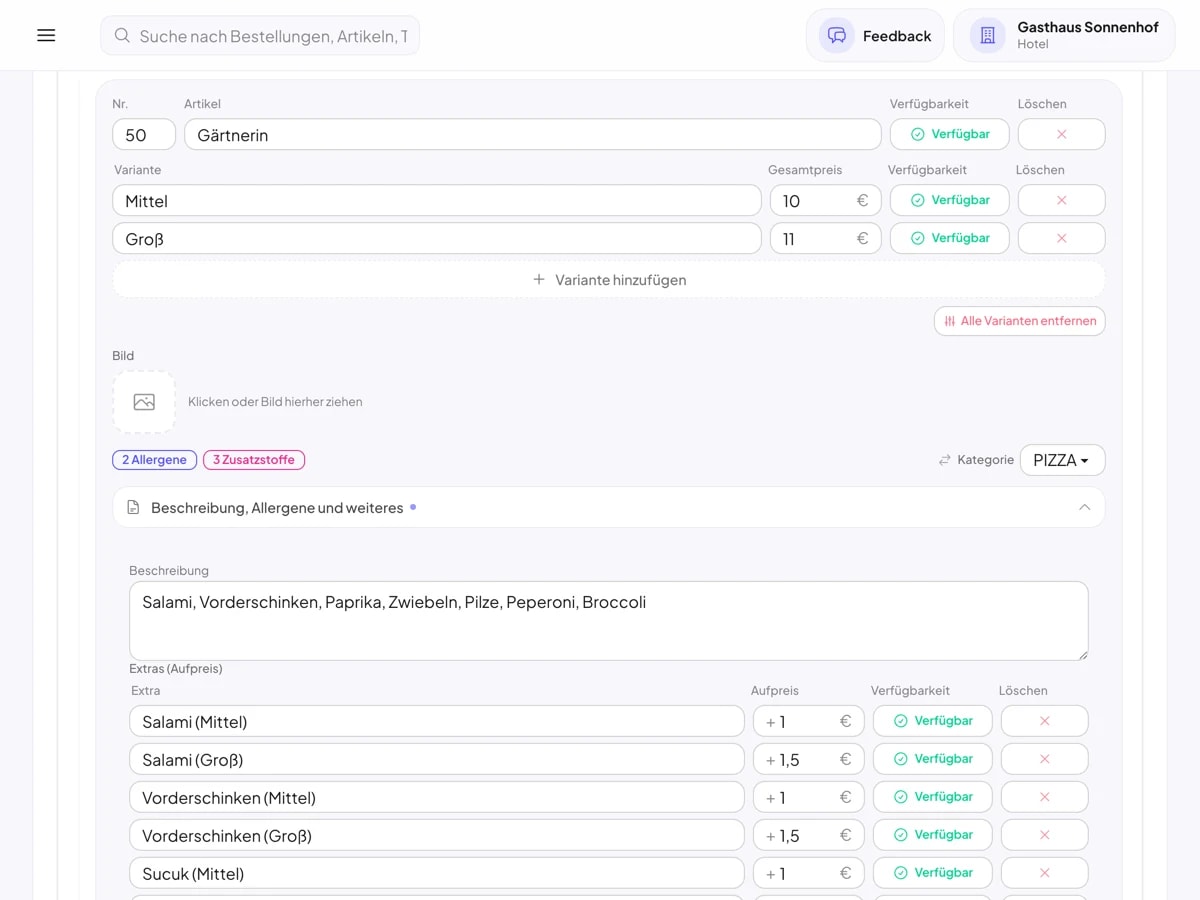Edit the article number field showing 50
Viewport: 1200px width, 900px height.
(144, 135)
